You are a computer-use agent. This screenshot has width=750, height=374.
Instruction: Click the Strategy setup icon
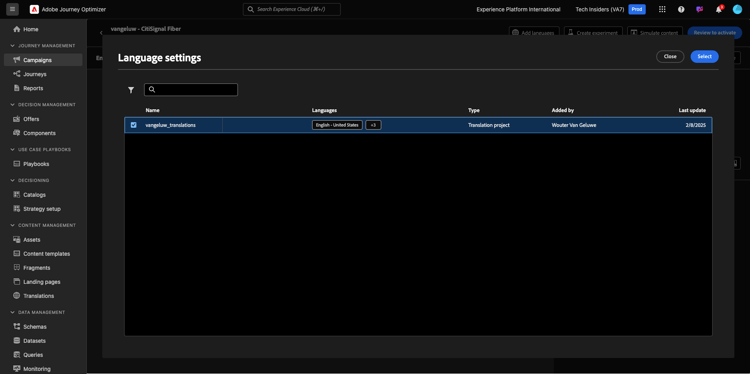tap(17, 209)
